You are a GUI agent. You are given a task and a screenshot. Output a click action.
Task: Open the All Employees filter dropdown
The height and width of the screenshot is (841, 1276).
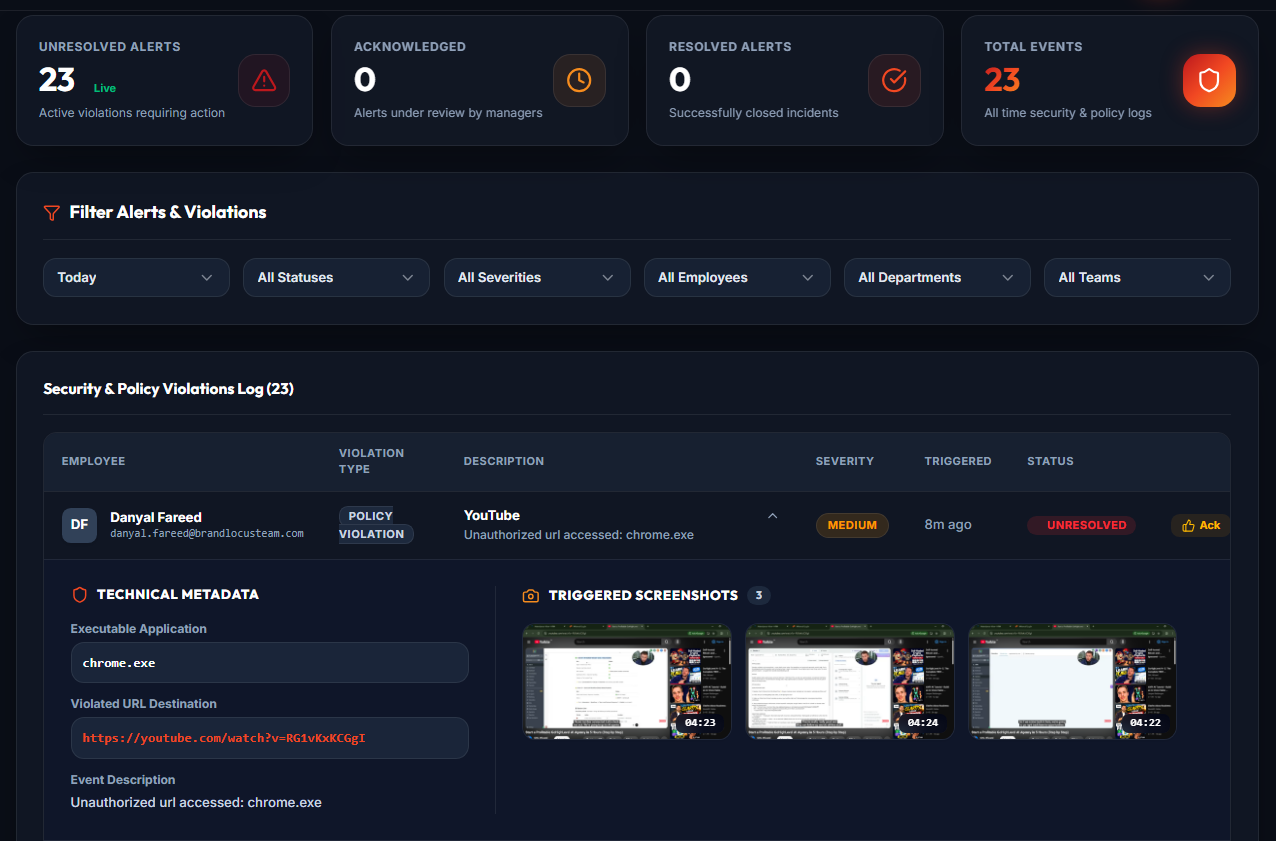tap(737, 278)
